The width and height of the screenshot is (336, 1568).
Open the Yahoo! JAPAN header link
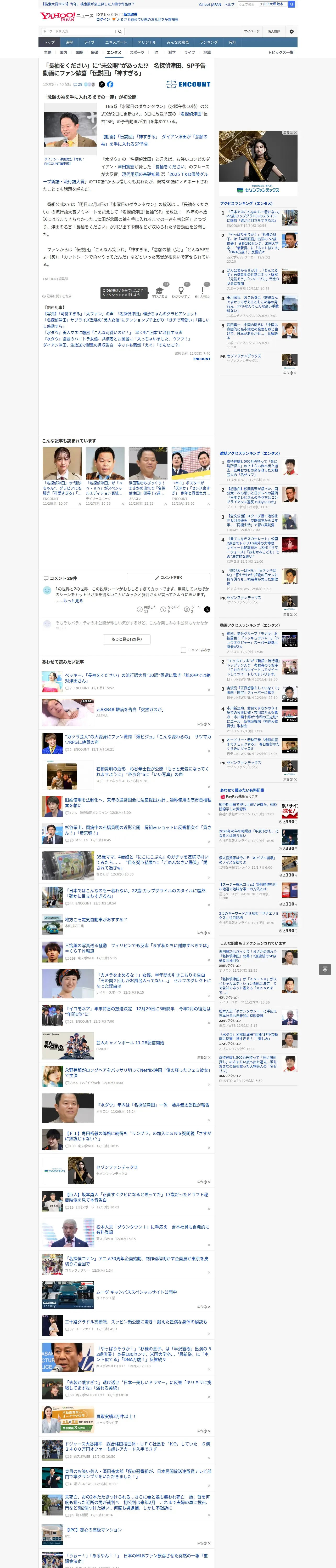click(x=210, y=4)
